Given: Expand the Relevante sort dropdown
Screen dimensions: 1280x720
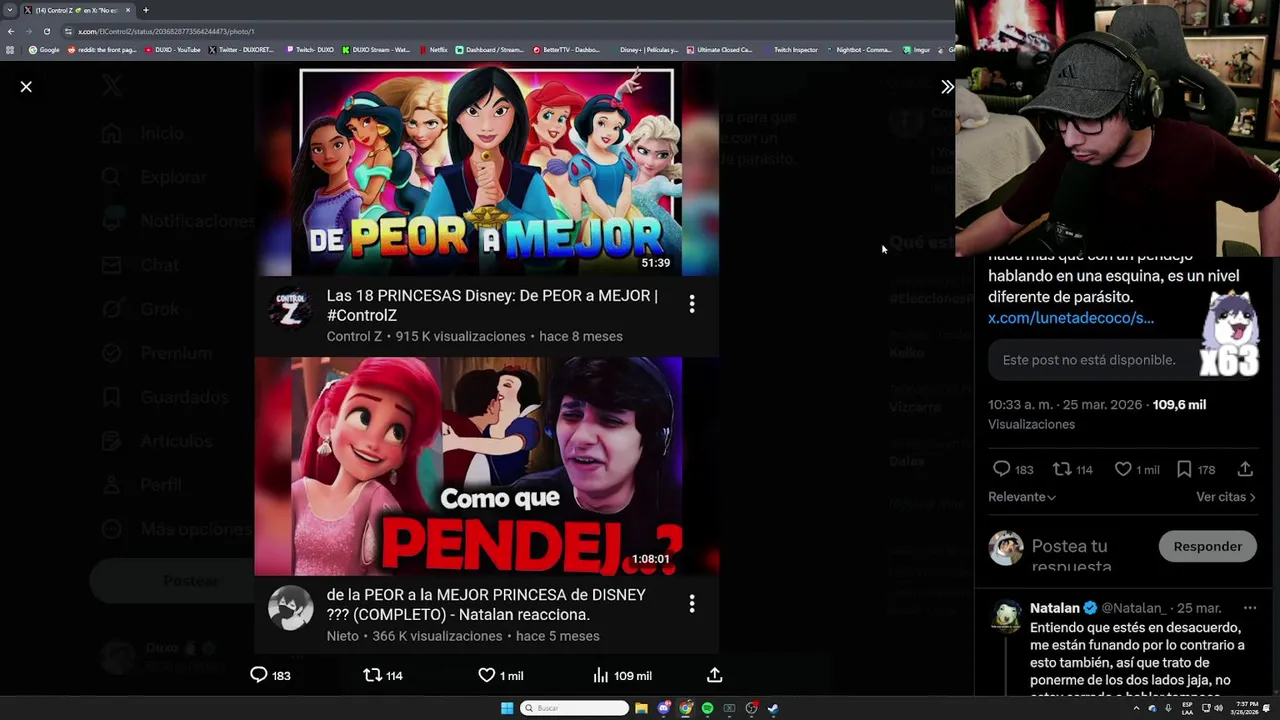Looking at the screenshot, I should [x=1022, y=497].
